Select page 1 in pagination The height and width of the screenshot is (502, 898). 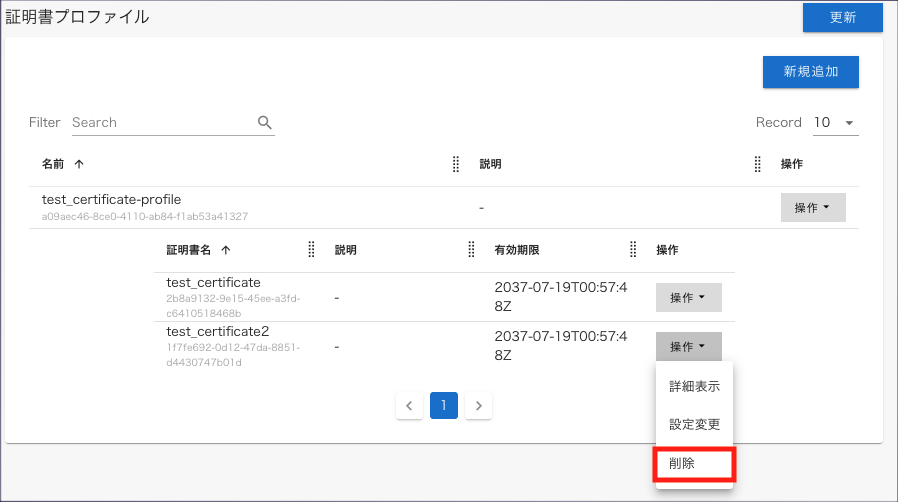(444, 406)
